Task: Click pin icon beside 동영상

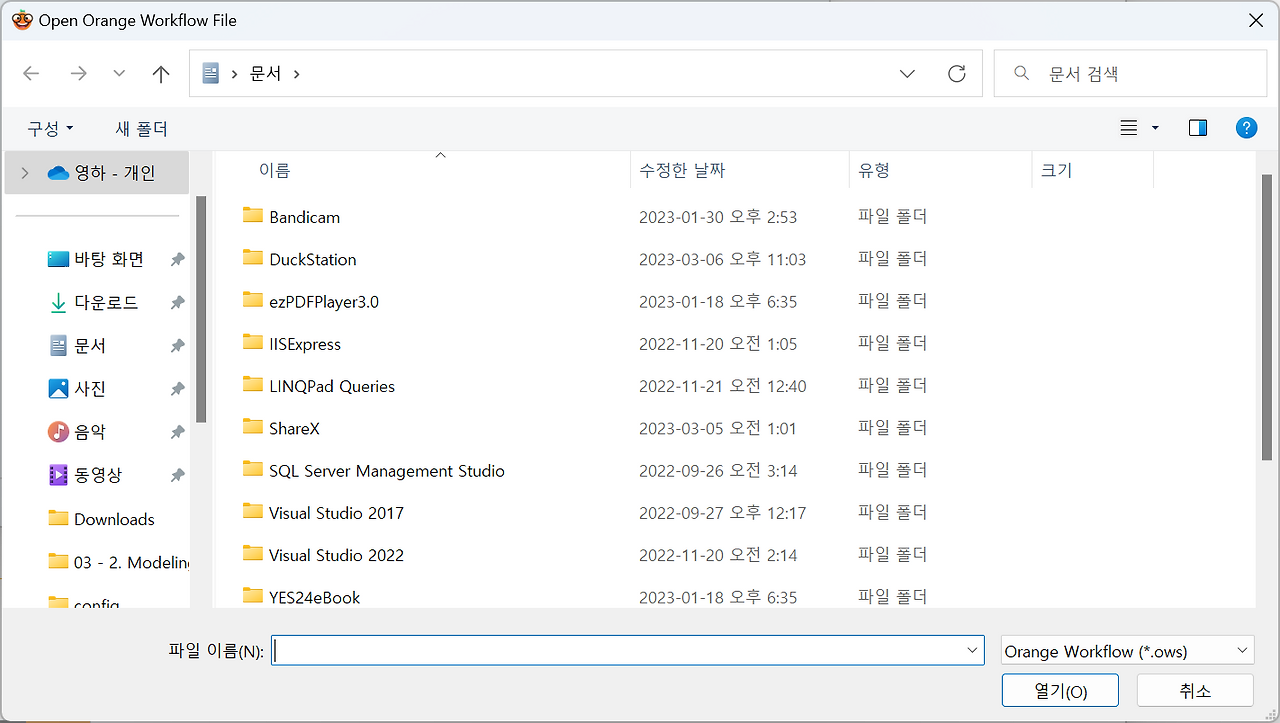Action: tap(177, 476)
